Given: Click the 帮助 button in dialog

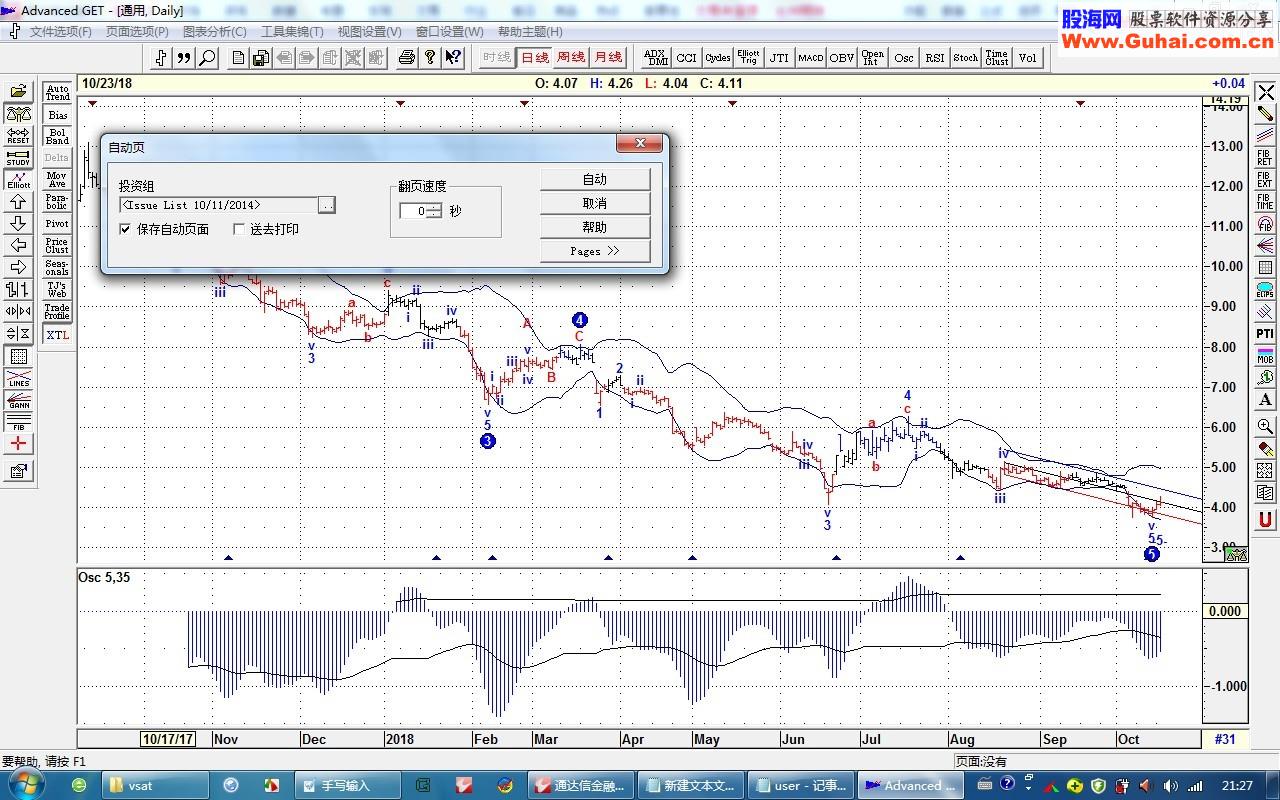Looking at the screenshot, I should pyautogui.click(x=595, y=227).
